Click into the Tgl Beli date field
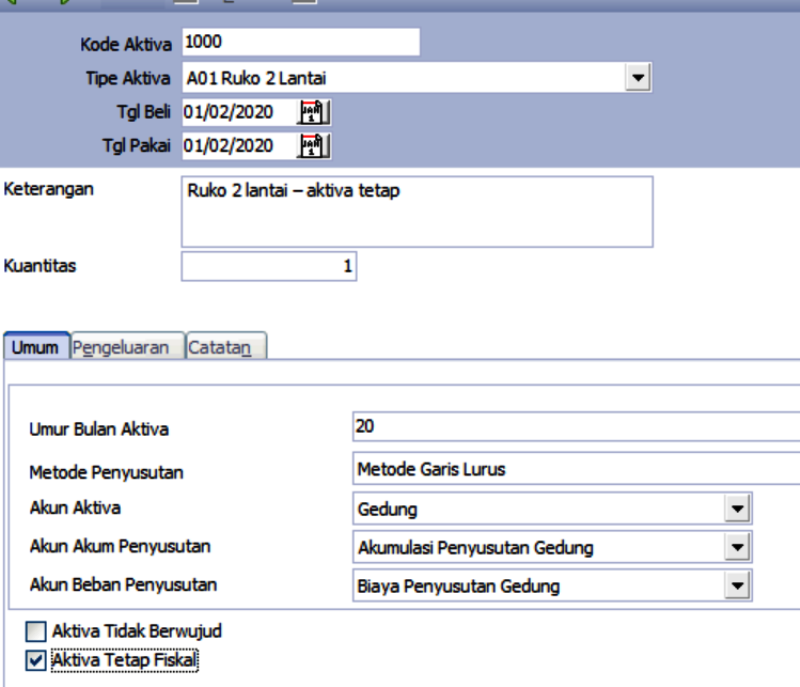 pos(238,112)
